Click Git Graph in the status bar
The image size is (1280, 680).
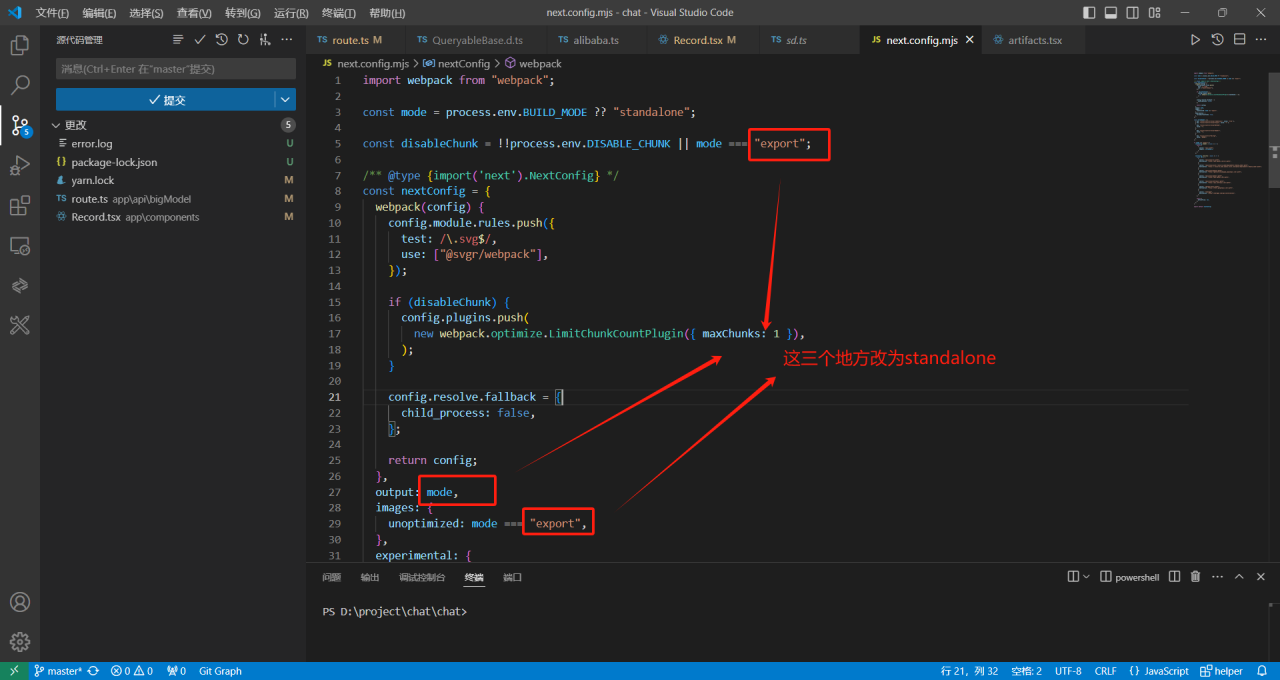tap(220, 671)
